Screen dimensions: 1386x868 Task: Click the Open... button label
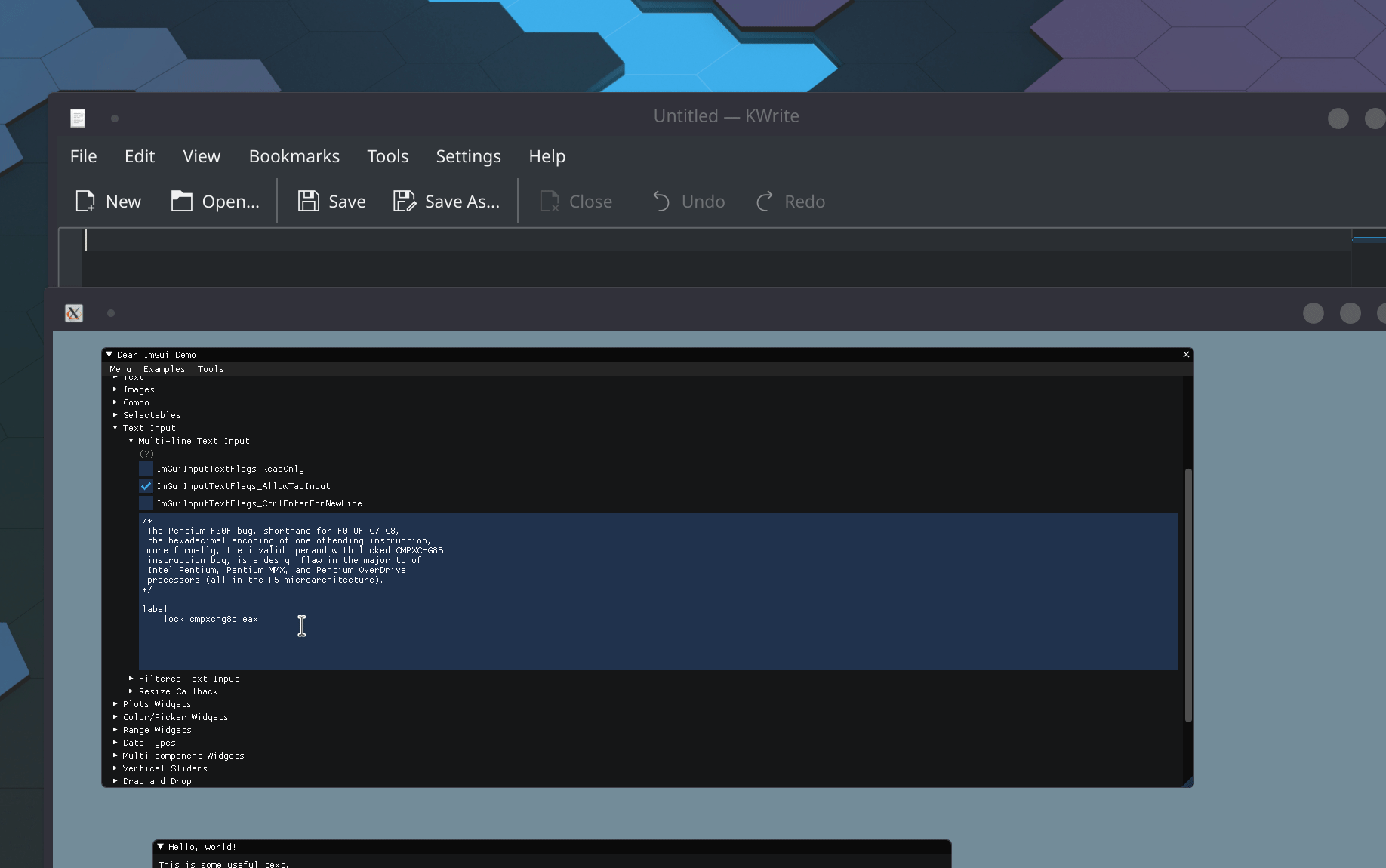(230, 202)
